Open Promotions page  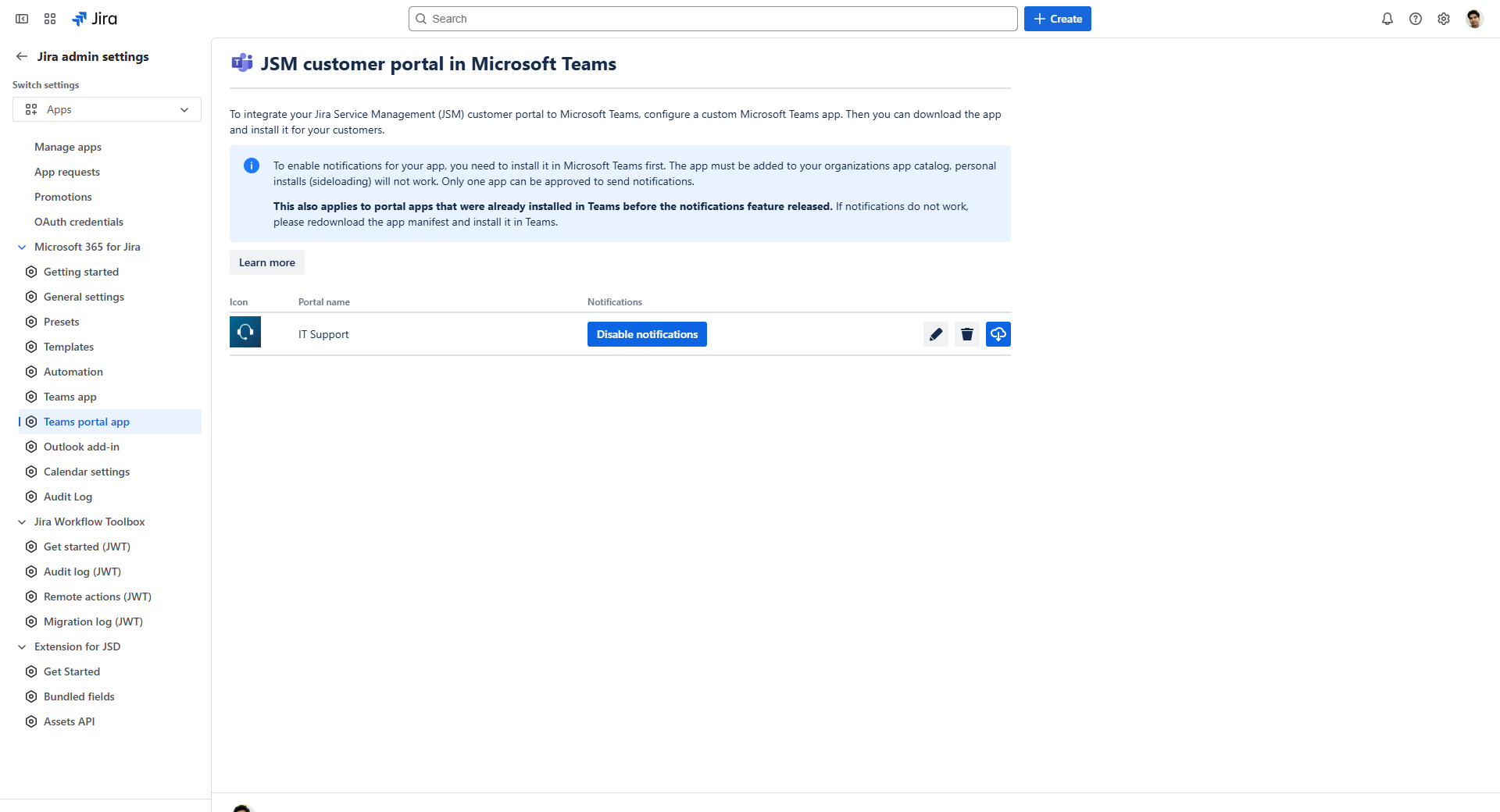tap(63, 197)
